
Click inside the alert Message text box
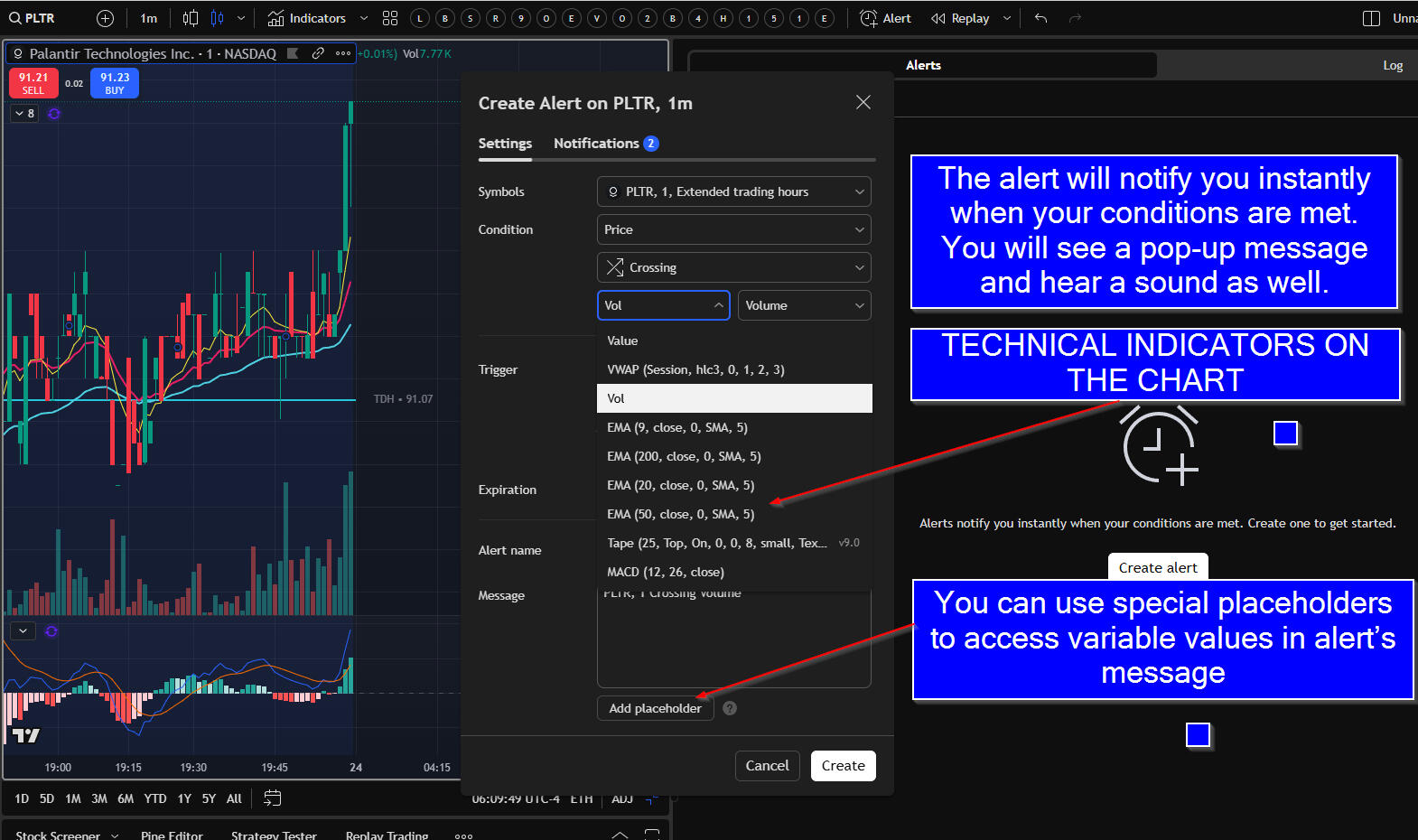click(x=733, y=641)
